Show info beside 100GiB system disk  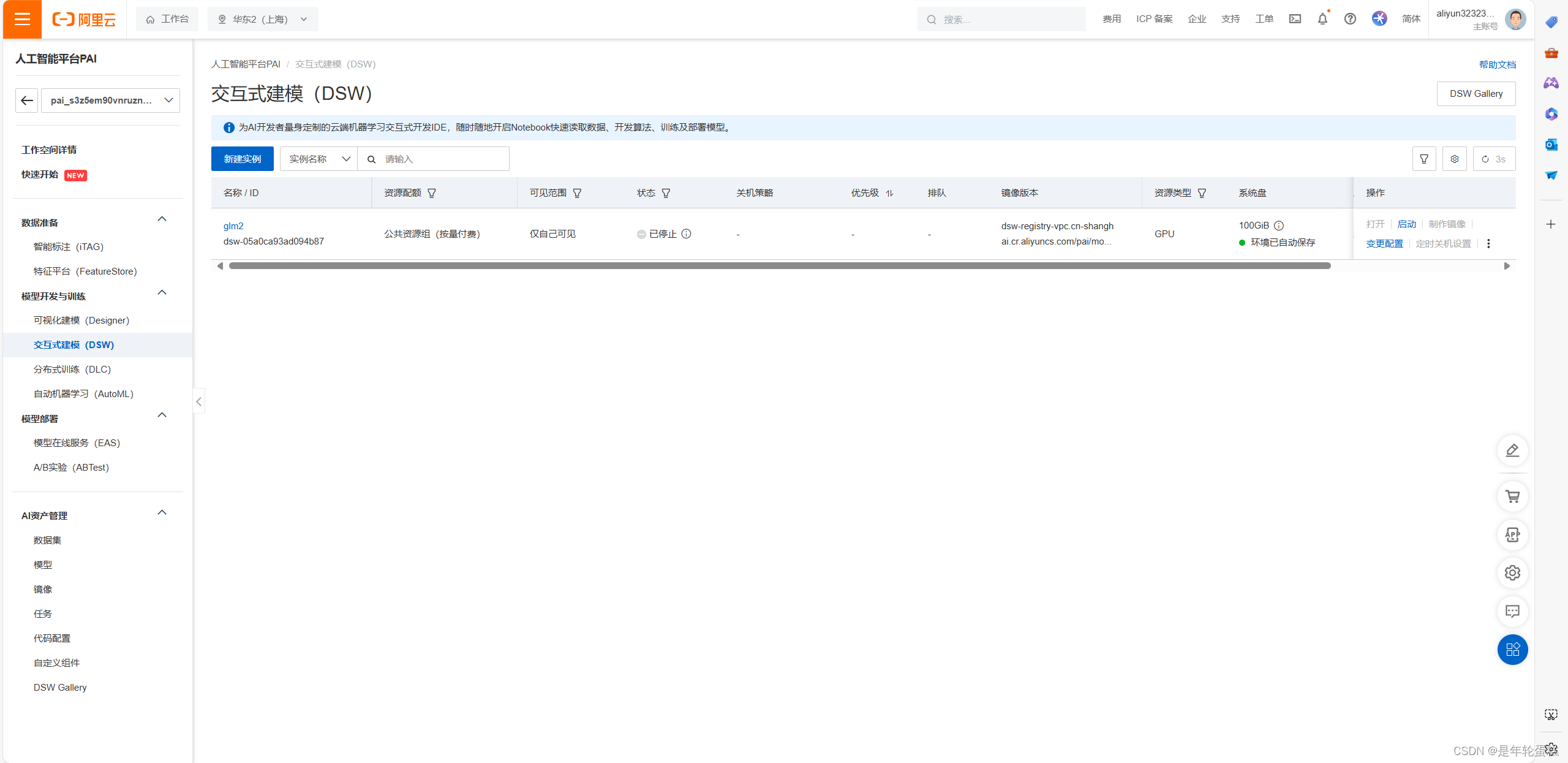pyautogui.click(x=1279, y=226)
